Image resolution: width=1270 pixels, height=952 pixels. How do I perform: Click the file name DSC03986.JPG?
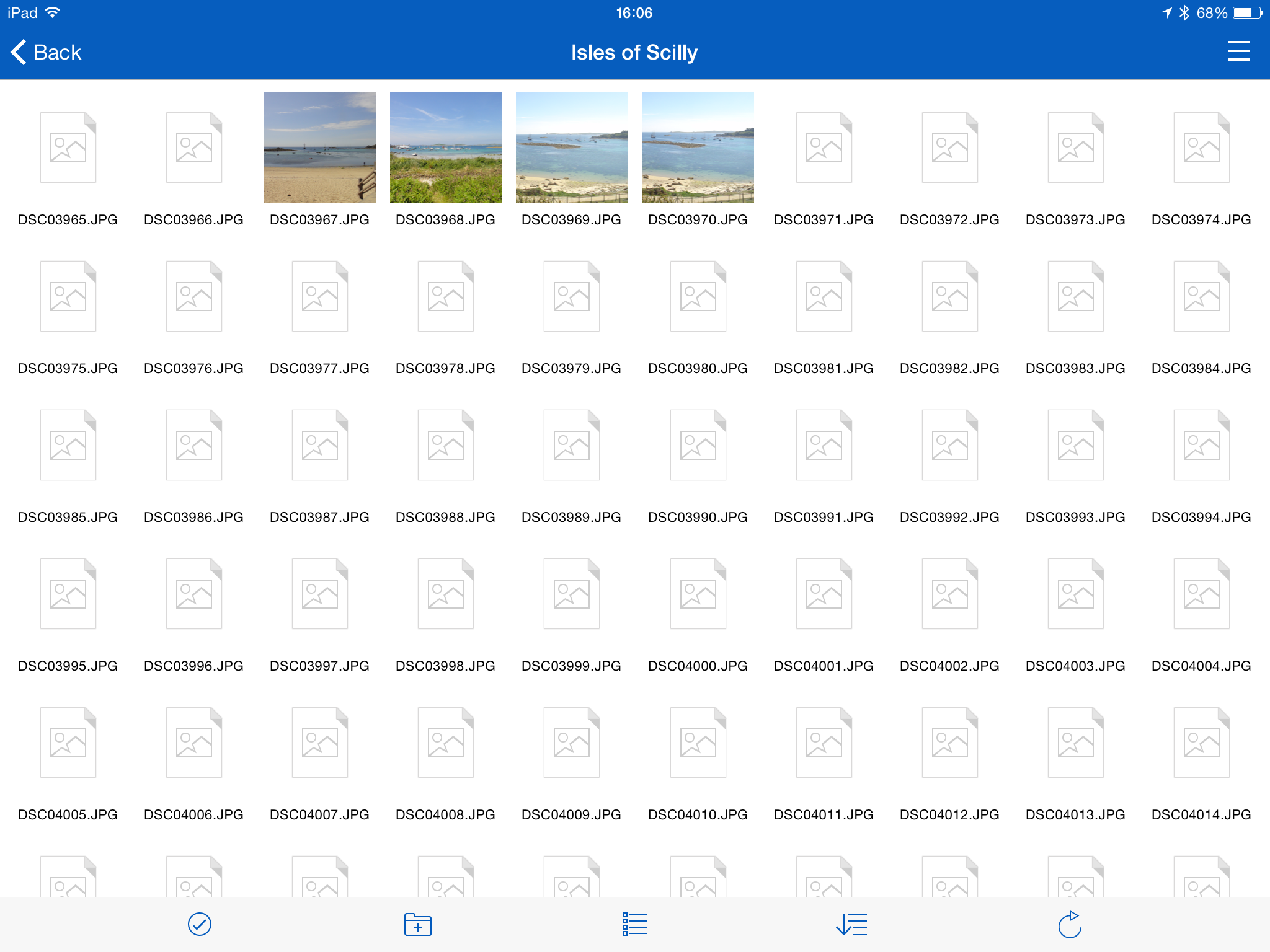[194, 517]
